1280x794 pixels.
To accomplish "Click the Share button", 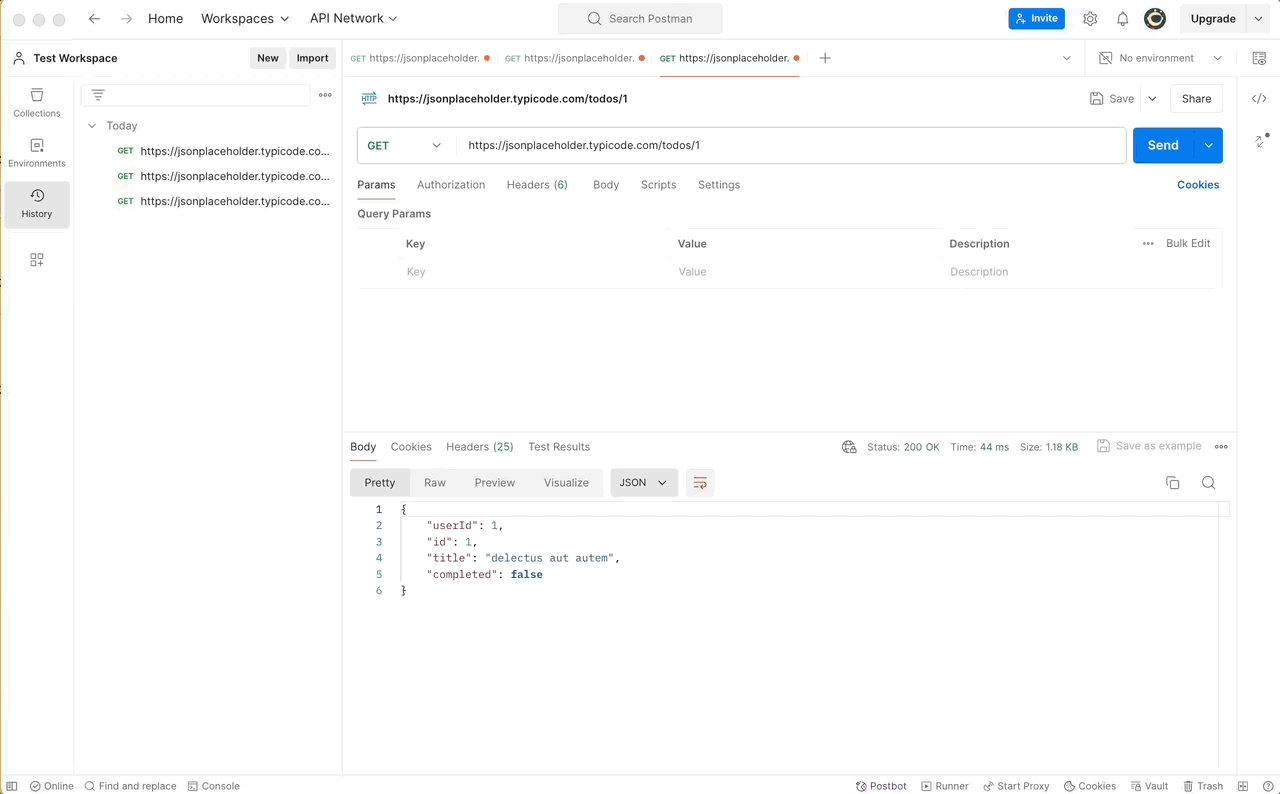I will (x=1196, y=99).
